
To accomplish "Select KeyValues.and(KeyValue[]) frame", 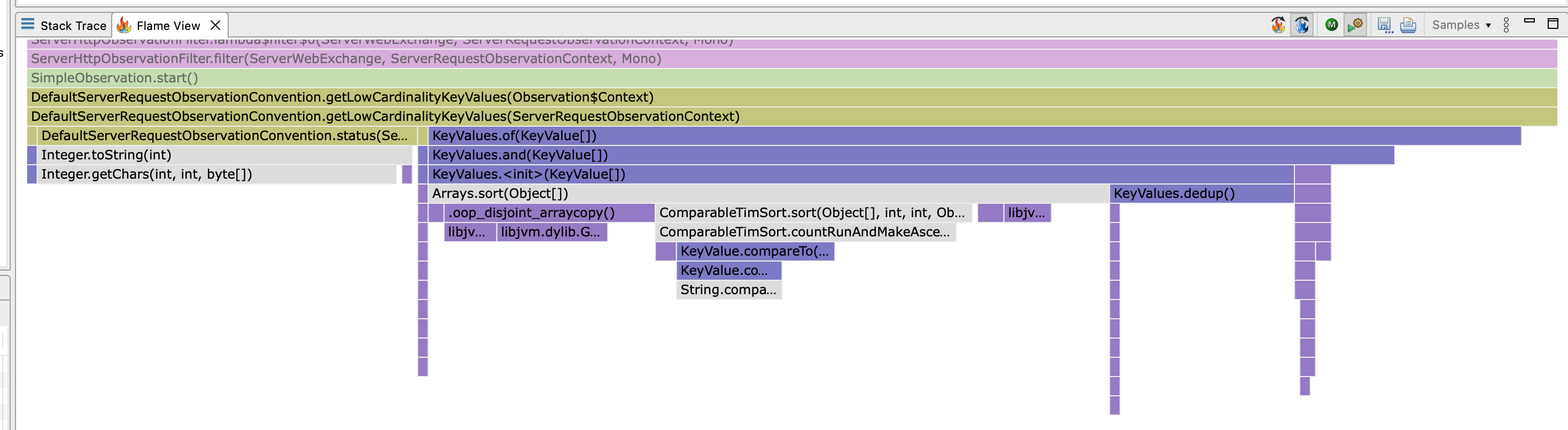I will coord(911,155).
